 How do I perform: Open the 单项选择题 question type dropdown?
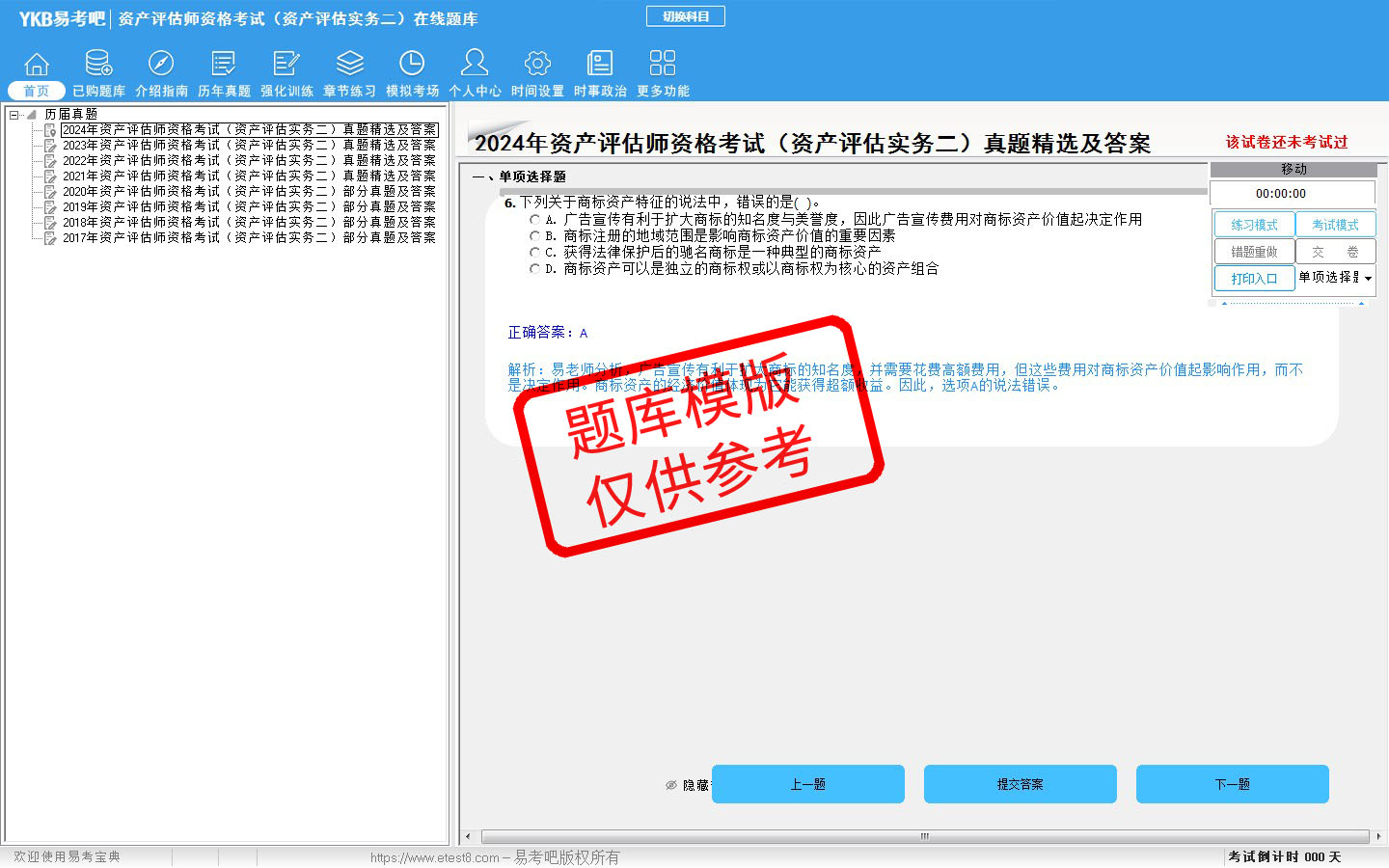click(x=1368, y=279)
